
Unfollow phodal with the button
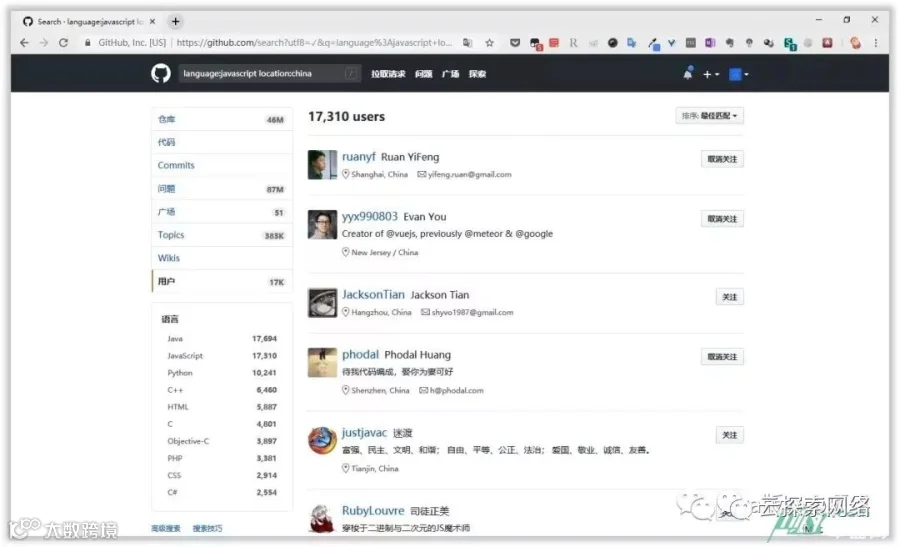[722, 356]
